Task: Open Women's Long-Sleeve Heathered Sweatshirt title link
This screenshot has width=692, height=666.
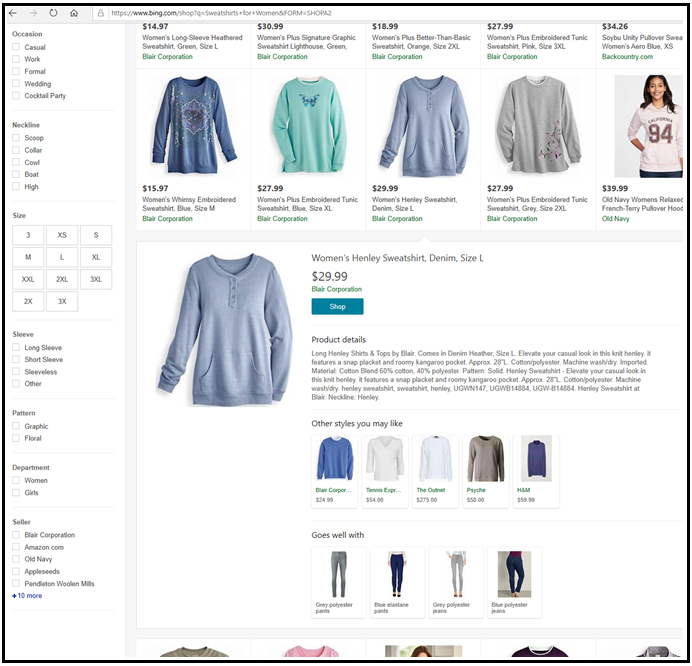Action: click(192, 42)
